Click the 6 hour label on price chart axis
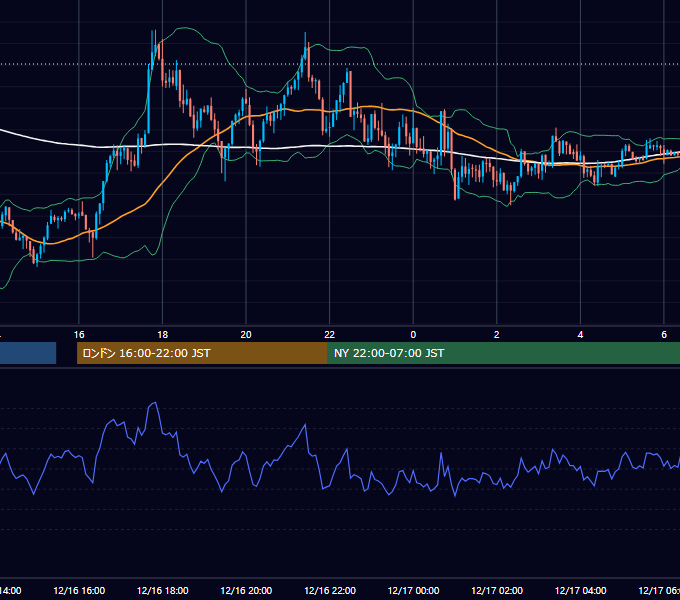 tap(664, 335)
